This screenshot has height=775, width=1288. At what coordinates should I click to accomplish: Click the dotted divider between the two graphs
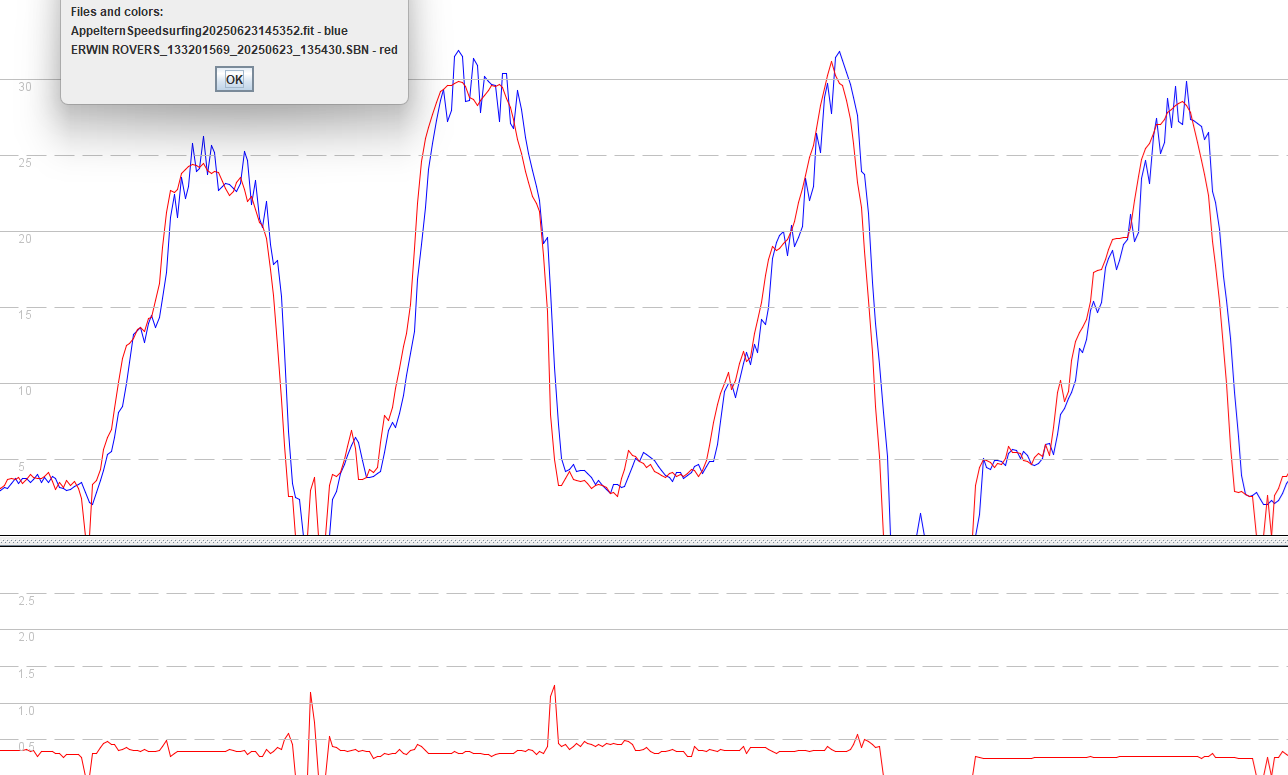pos(644,541)
